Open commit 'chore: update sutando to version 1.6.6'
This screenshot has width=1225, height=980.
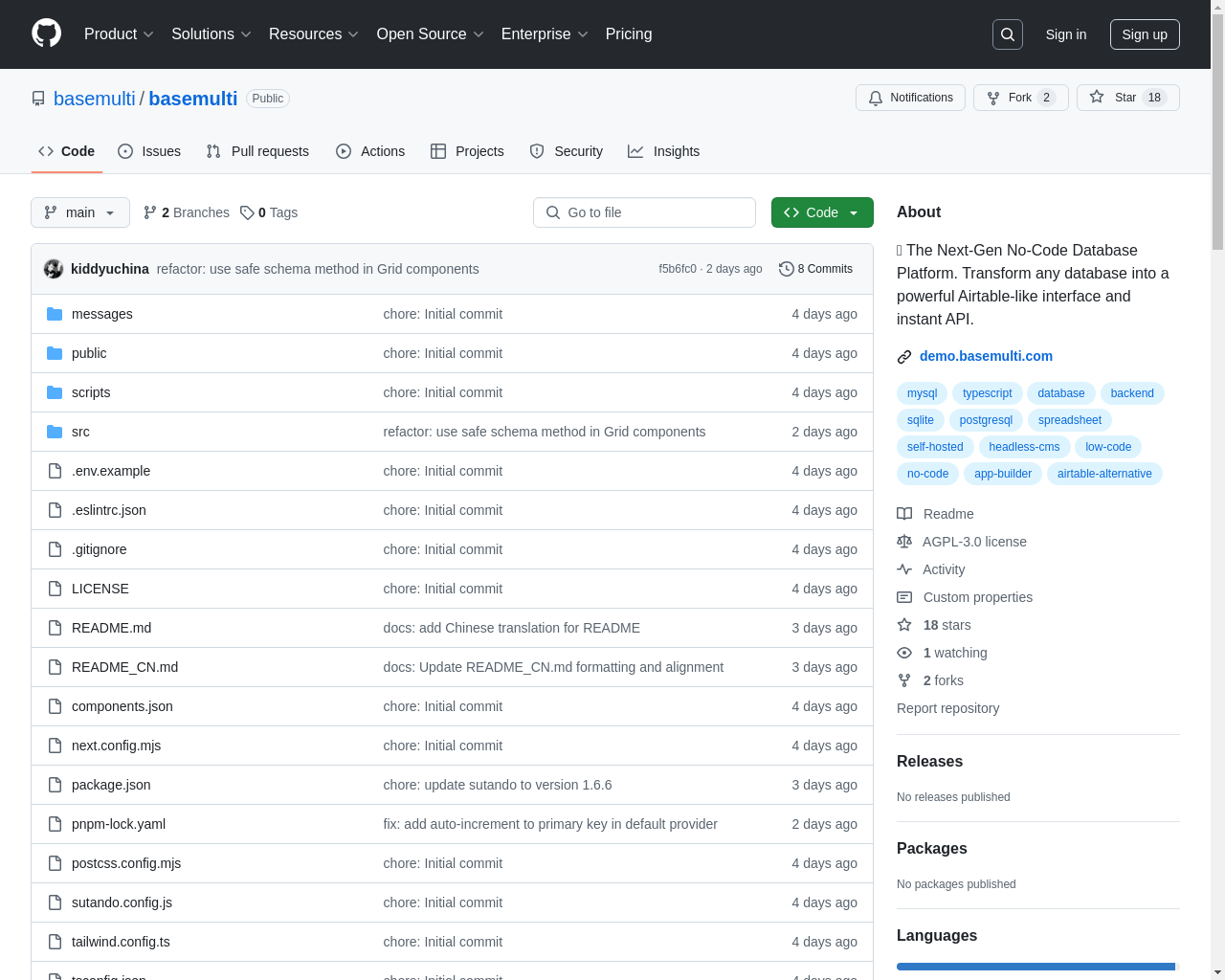pyautogui.click(x=498, y=785)
